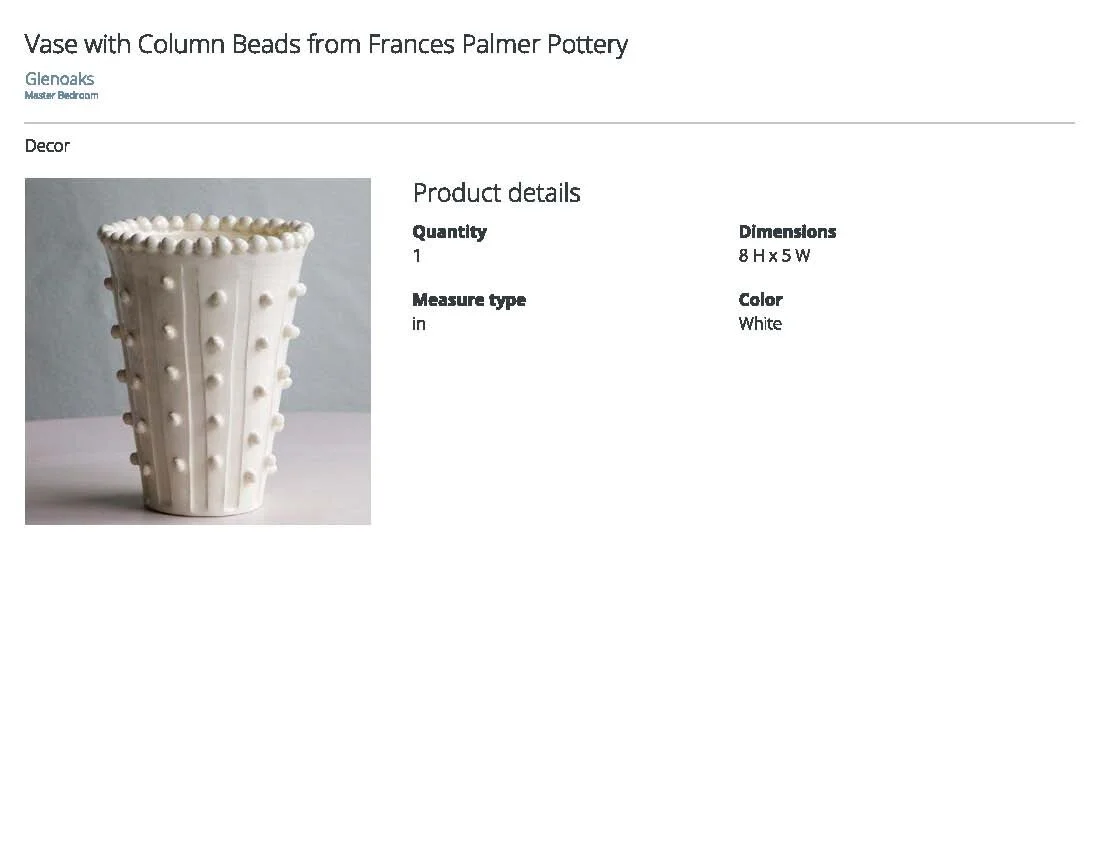1100x850 pixels.
Task: Open the Glenoaks project link
Action: [59, 78]
